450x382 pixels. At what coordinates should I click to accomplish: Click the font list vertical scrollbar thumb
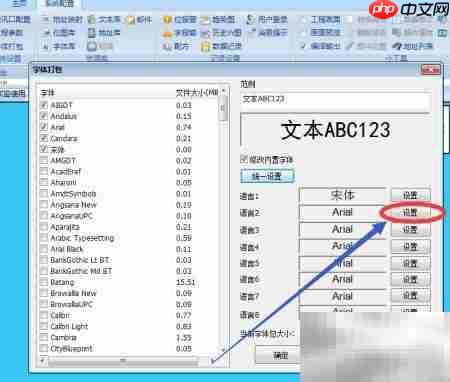pos(223,109)
